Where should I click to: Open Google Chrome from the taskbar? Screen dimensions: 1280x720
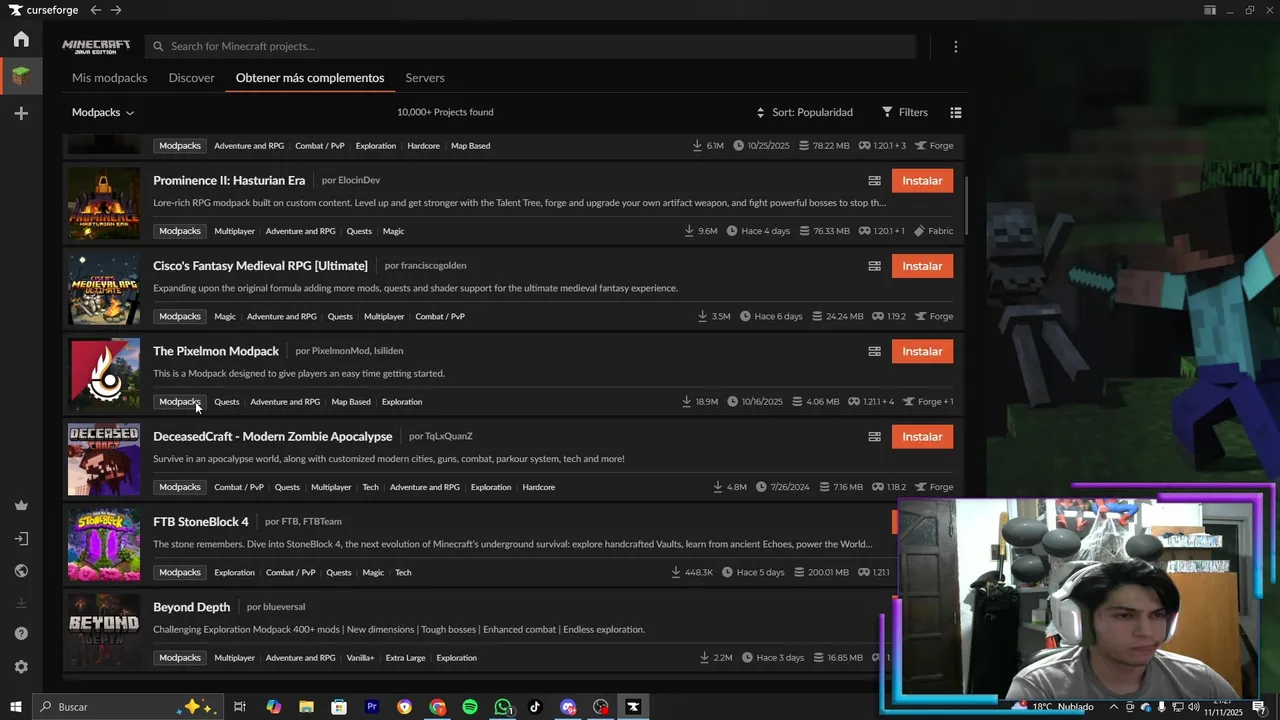coord(437,707)
